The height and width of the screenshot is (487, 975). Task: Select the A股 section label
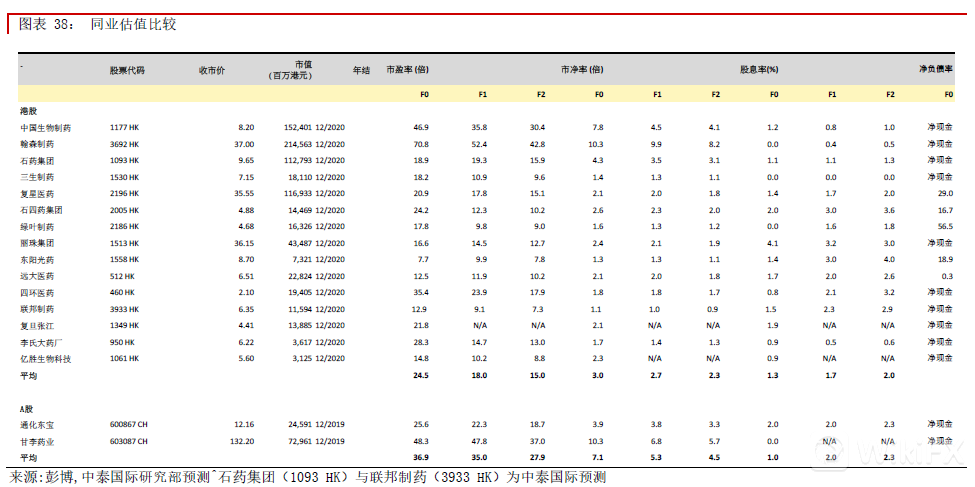point(27,409)
